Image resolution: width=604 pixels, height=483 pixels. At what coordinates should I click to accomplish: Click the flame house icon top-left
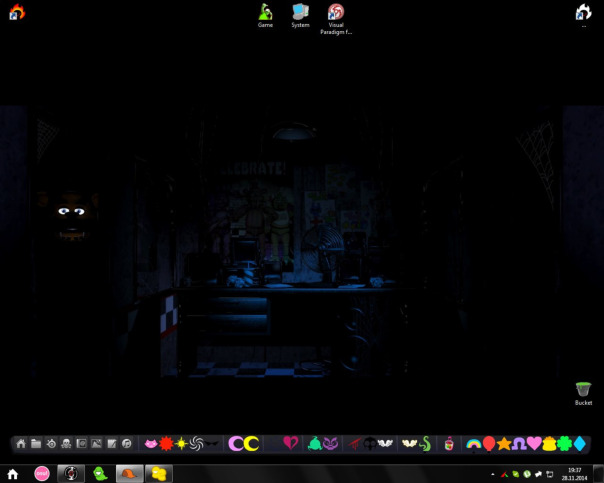[16, 12]
